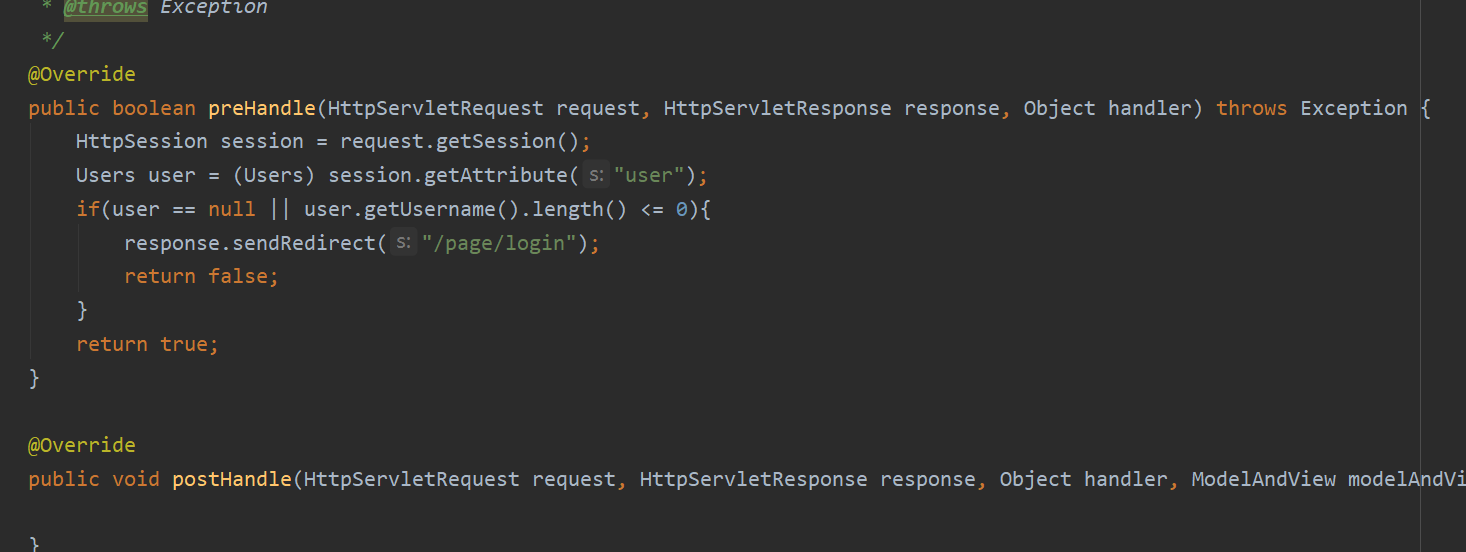
Task: Click the HttpSession type on the session declaration
Action: click(142, 141)
